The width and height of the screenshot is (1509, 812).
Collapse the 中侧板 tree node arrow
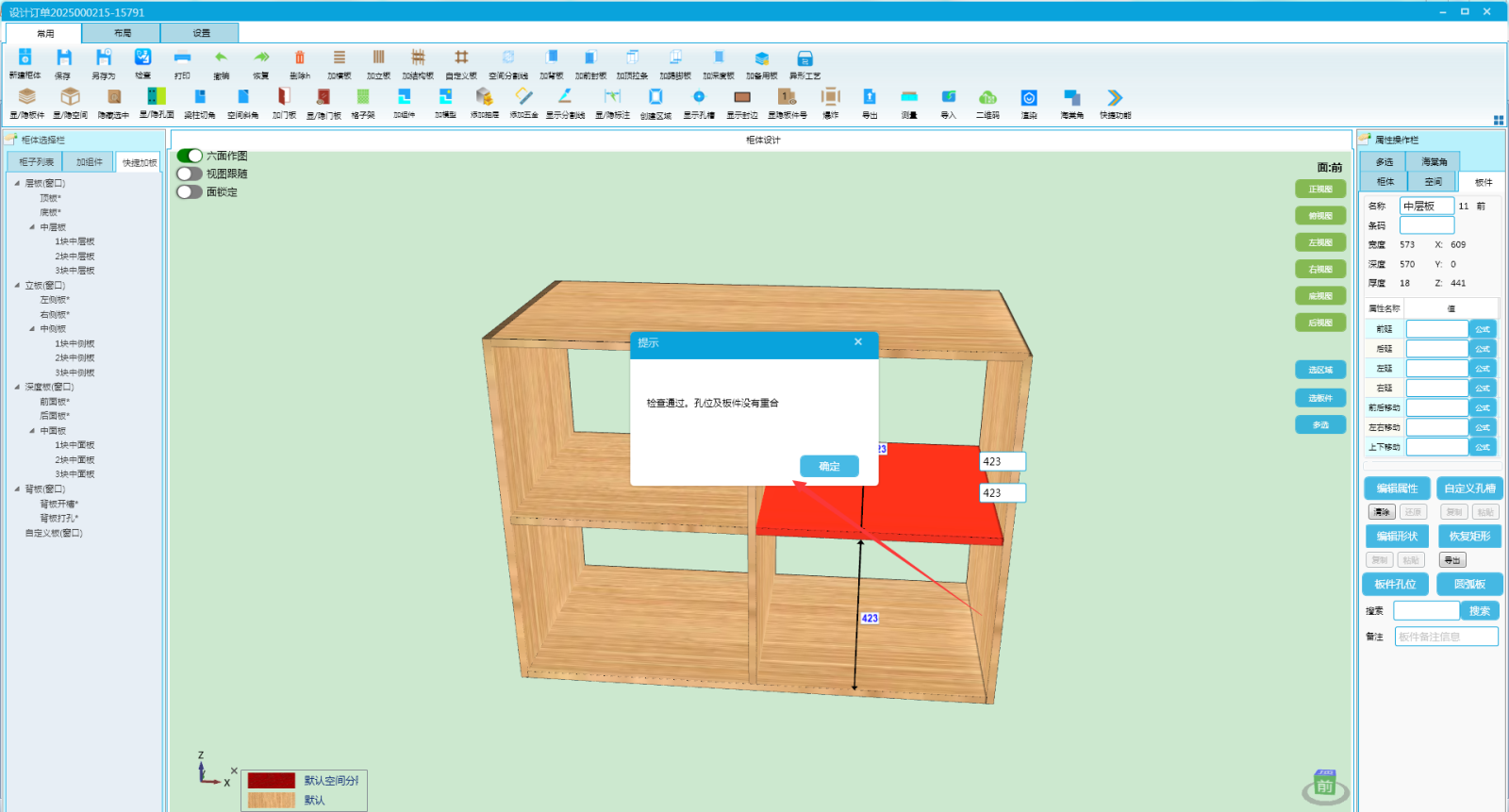[32, 329]
